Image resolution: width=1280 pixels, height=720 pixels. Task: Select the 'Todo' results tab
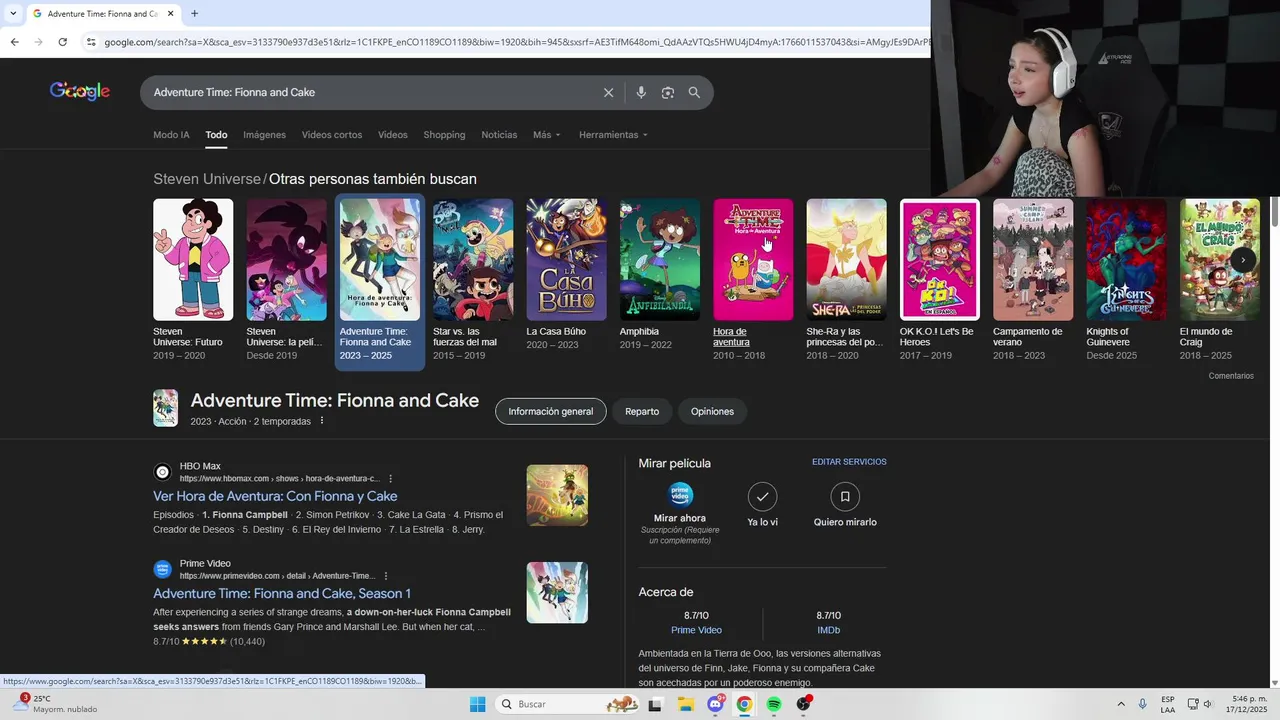216,135
